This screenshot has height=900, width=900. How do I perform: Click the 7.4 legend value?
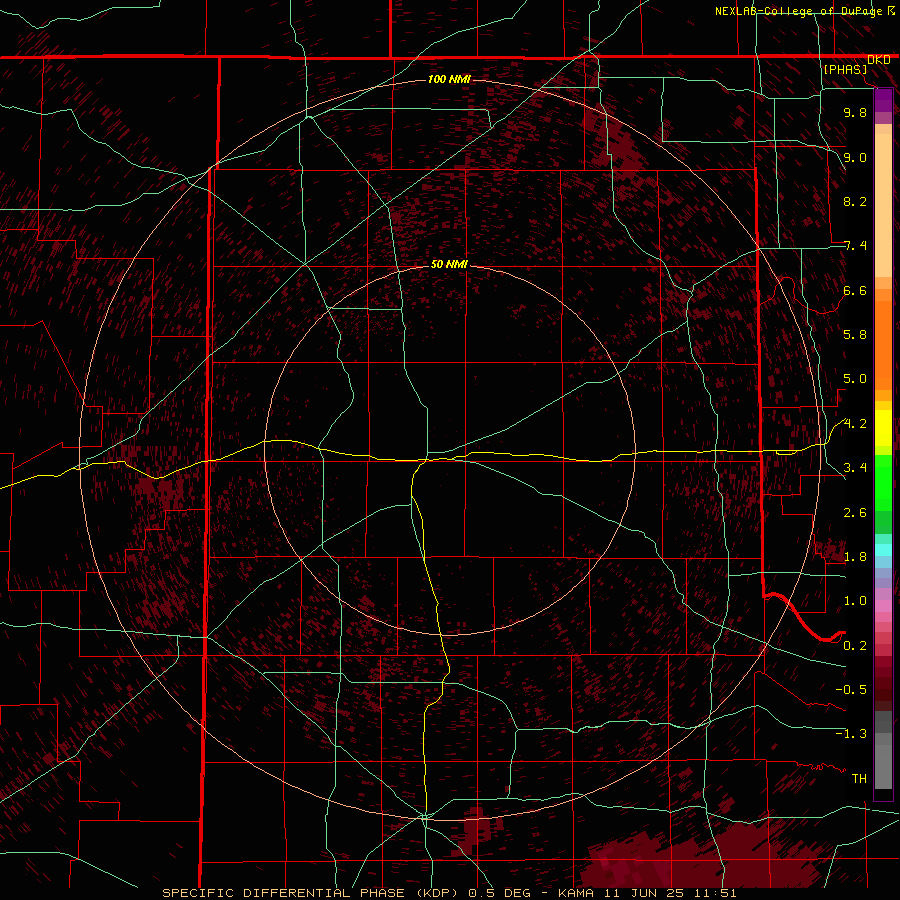tap(855, 246)
